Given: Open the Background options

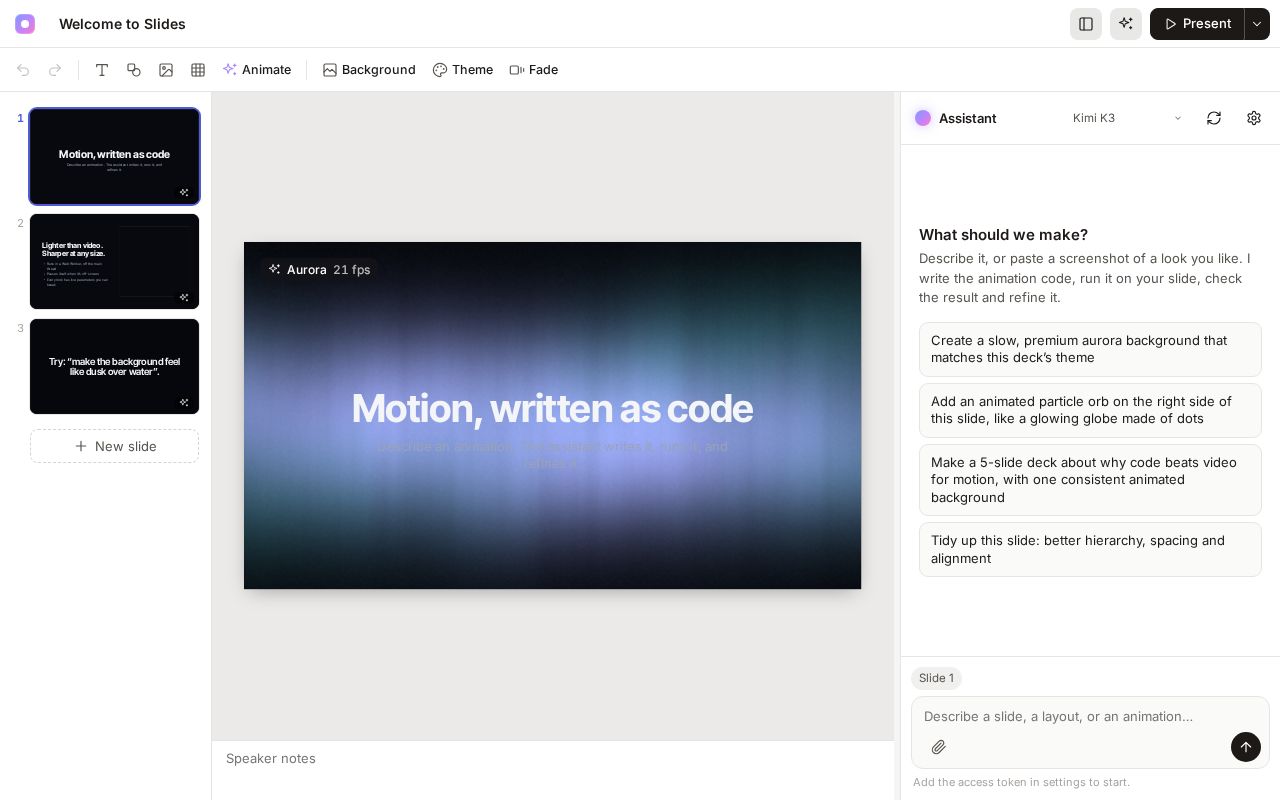Looking at the screenshot, I should (x=369, y=70).
